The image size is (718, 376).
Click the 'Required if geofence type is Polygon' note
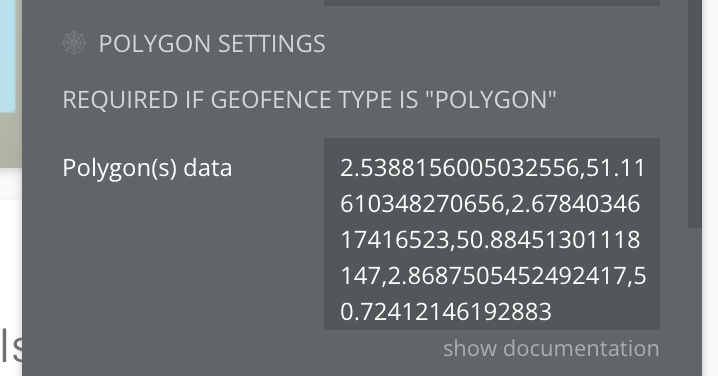[x=309, y=100]
